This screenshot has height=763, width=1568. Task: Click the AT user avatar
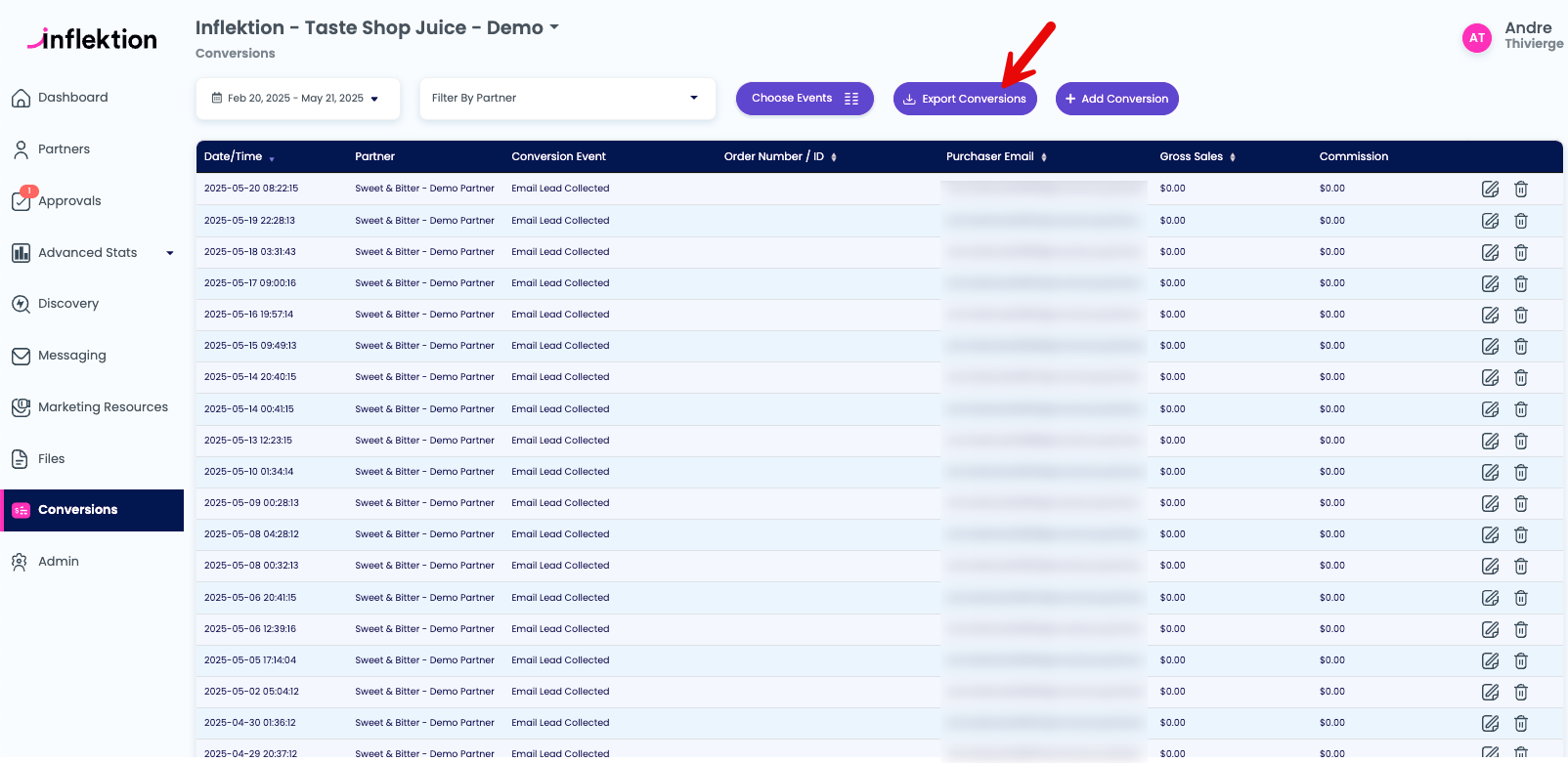pos(1476,38)
